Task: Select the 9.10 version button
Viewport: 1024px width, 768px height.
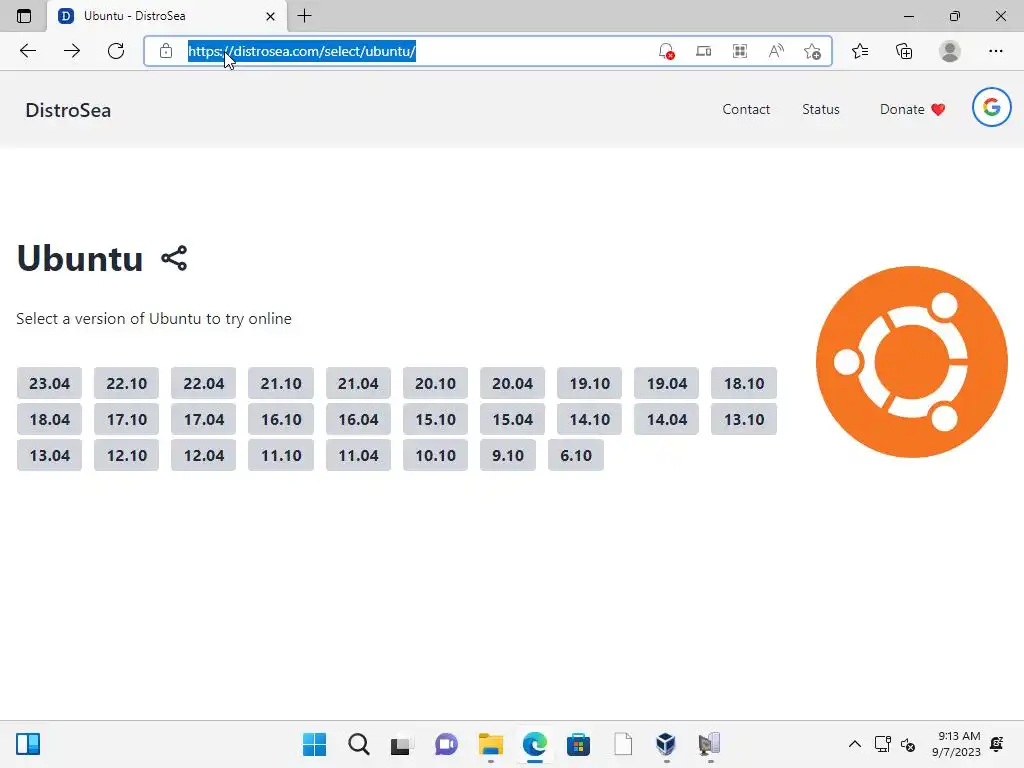Action: [x=508, y=455]
